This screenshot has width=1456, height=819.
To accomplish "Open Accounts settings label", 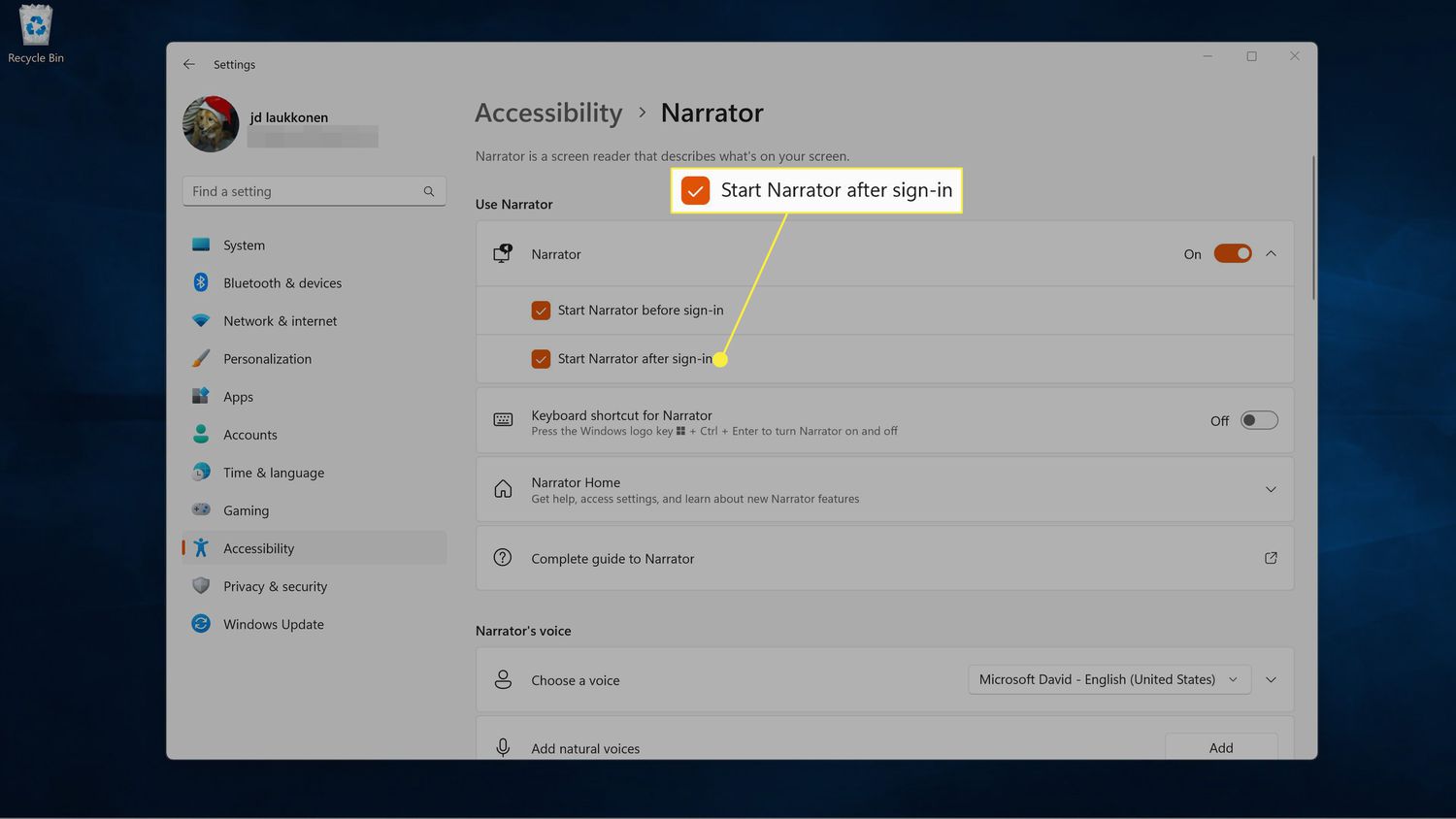I will [x=250, y=435].
